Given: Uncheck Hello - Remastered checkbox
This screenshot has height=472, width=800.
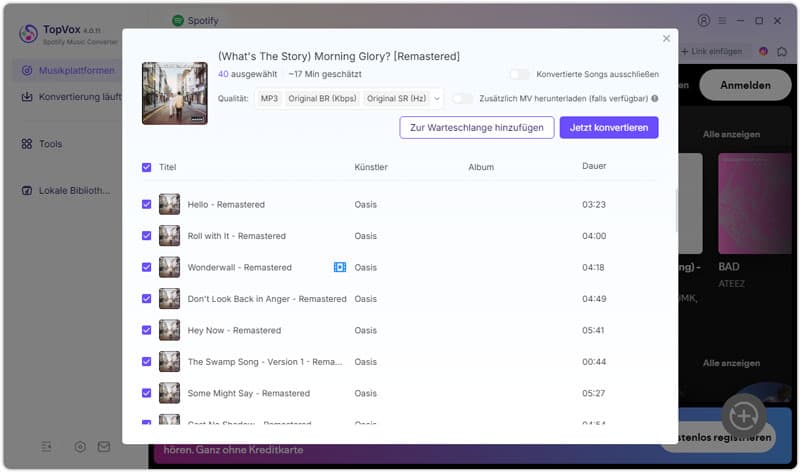Looking at the screenshot, I should (146, 205).
